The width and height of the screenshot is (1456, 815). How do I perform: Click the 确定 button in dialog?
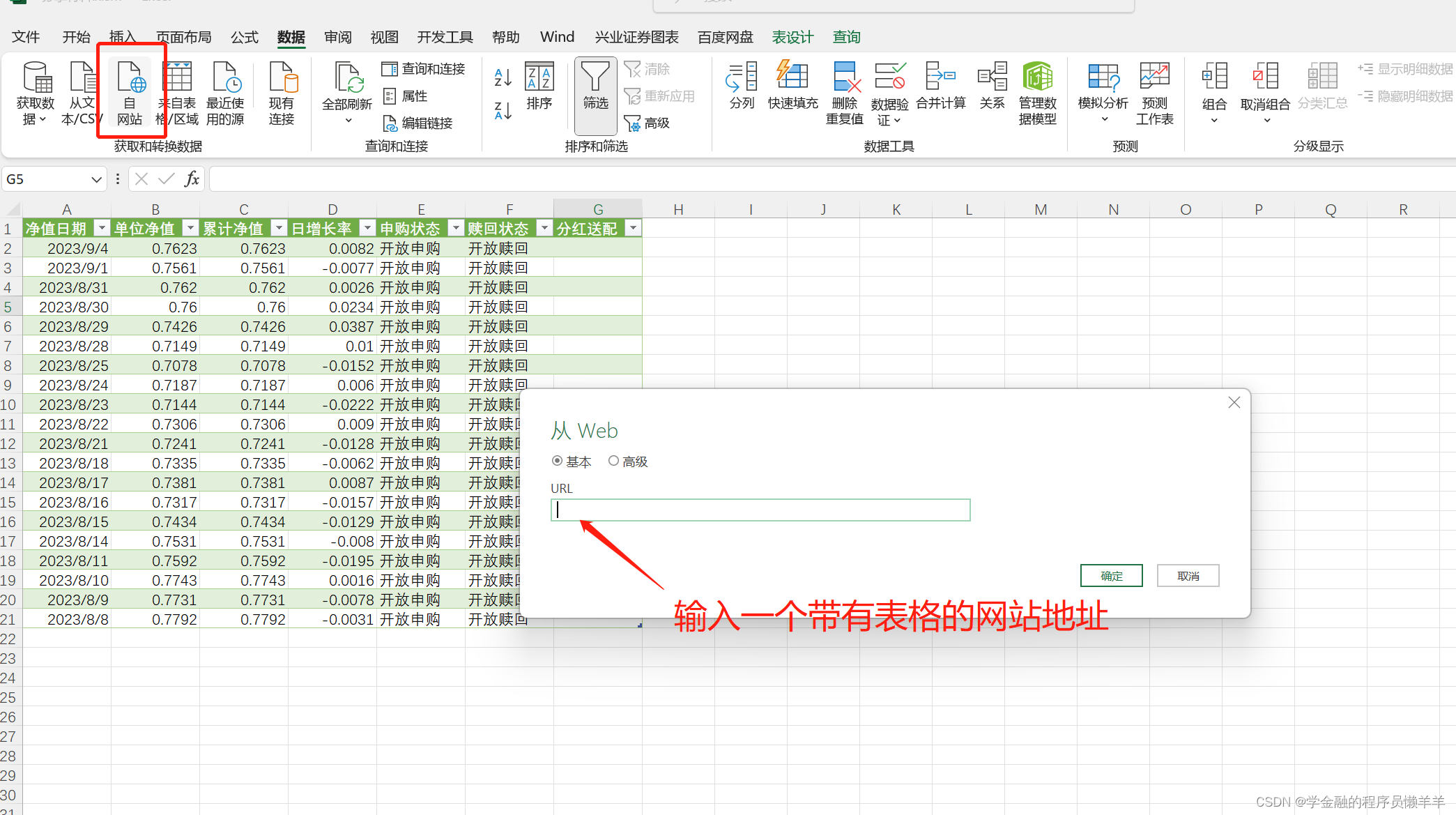[x=1111, y=576]
